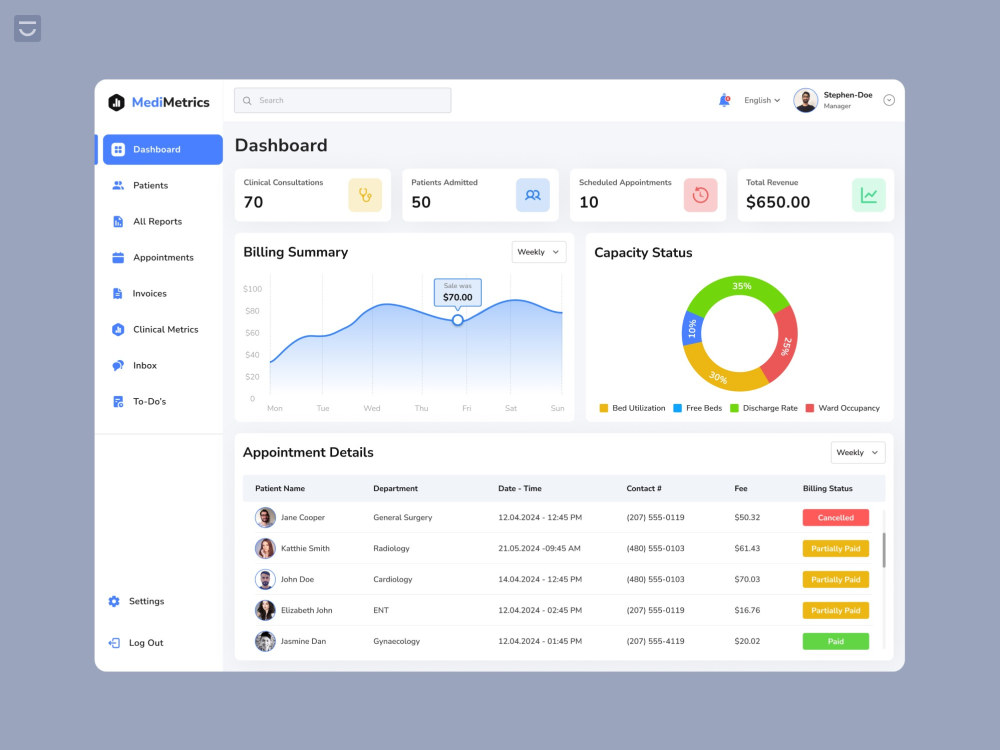Click the 25% red donut segment
Image resolution: width=1000 pixels, height=750 pixels.
[784, 345]
